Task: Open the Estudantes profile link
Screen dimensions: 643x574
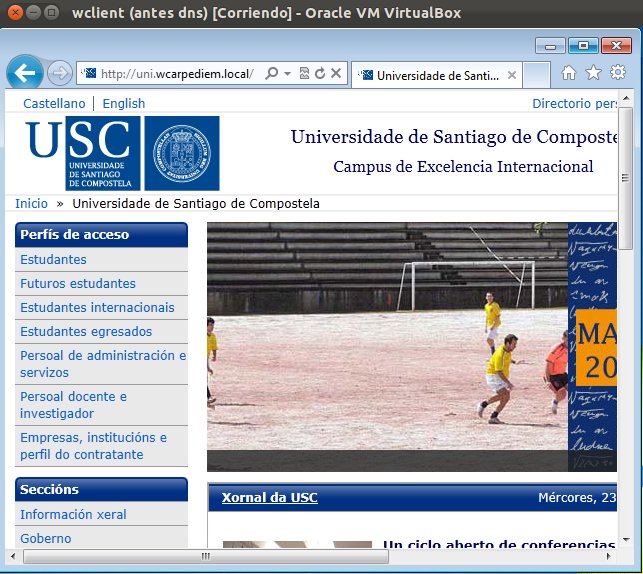Action: point(53,260)
